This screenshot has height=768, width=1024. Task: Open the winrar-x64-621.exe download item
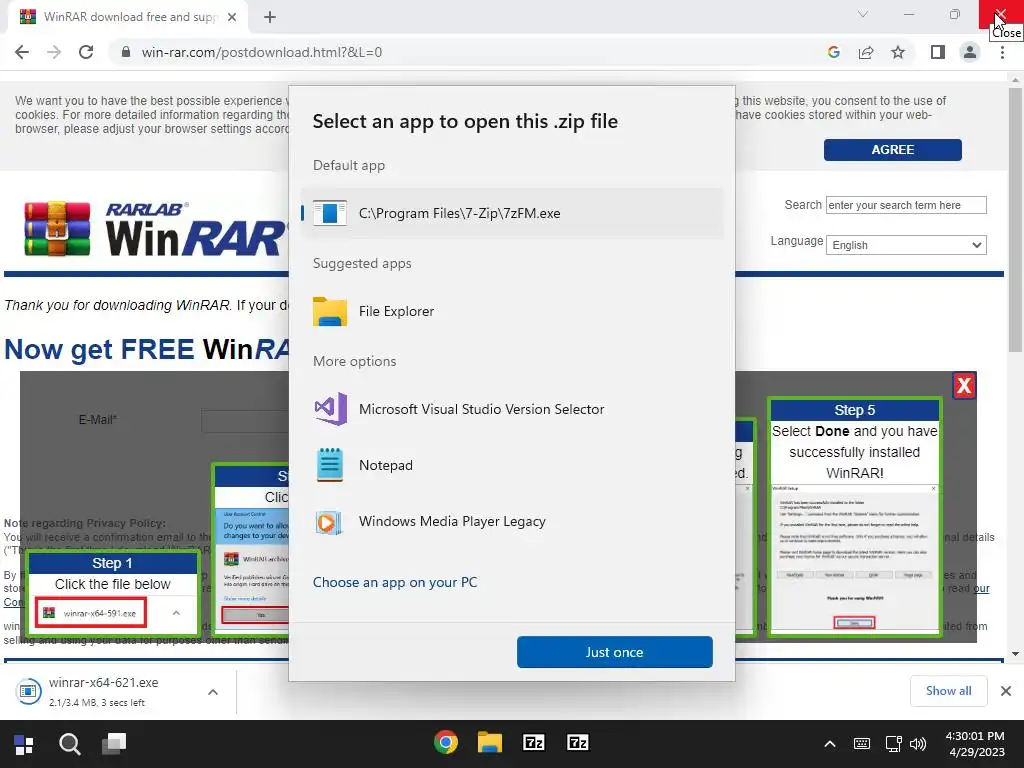103,691
